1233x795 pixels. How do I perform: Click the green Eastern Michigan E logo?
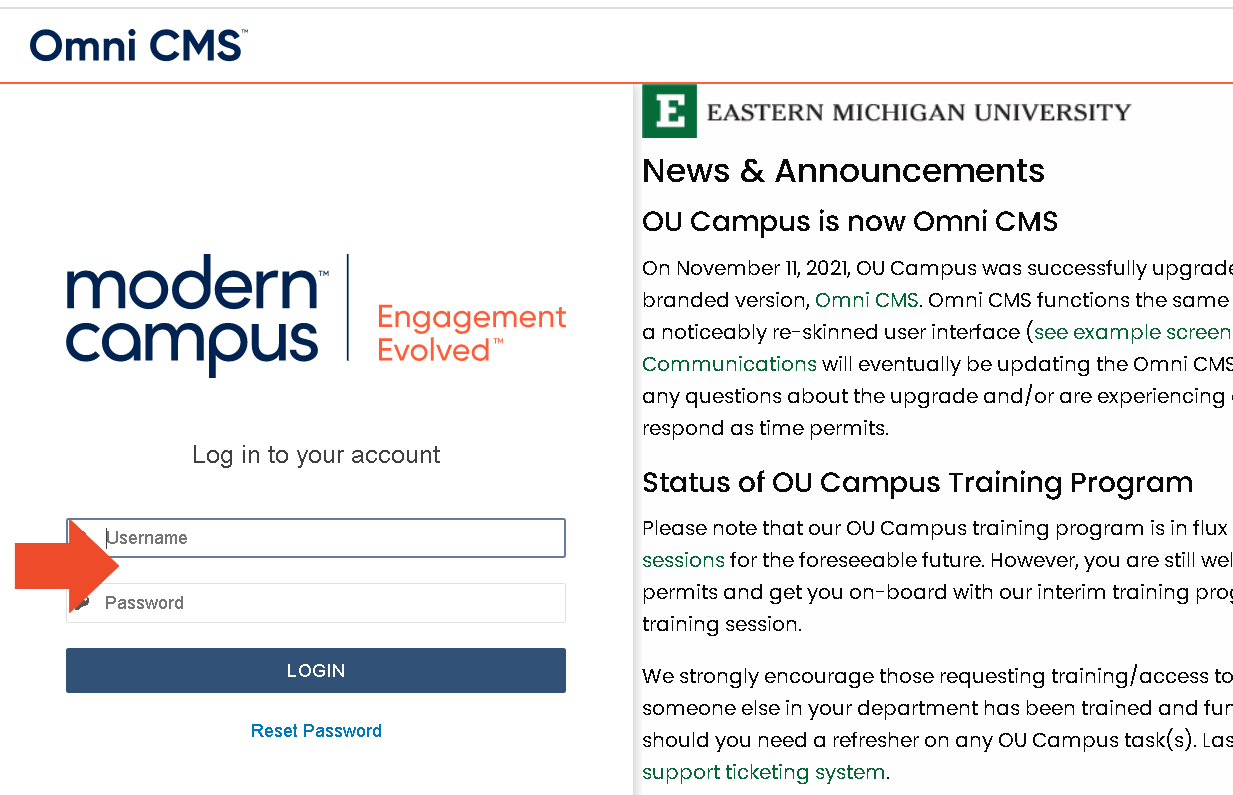(x=669, y=111)
